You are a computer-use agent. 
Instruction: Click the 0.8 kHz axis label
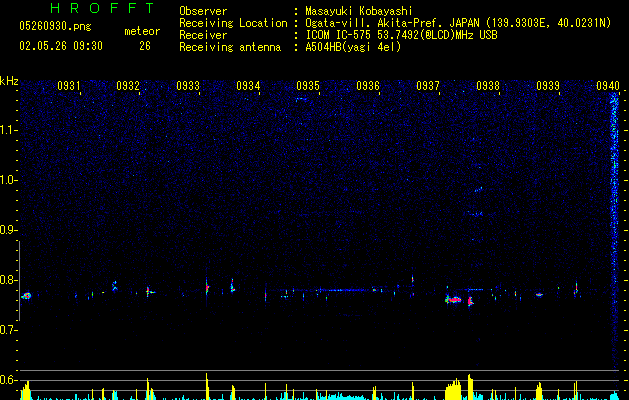click(x=9, y=280)
